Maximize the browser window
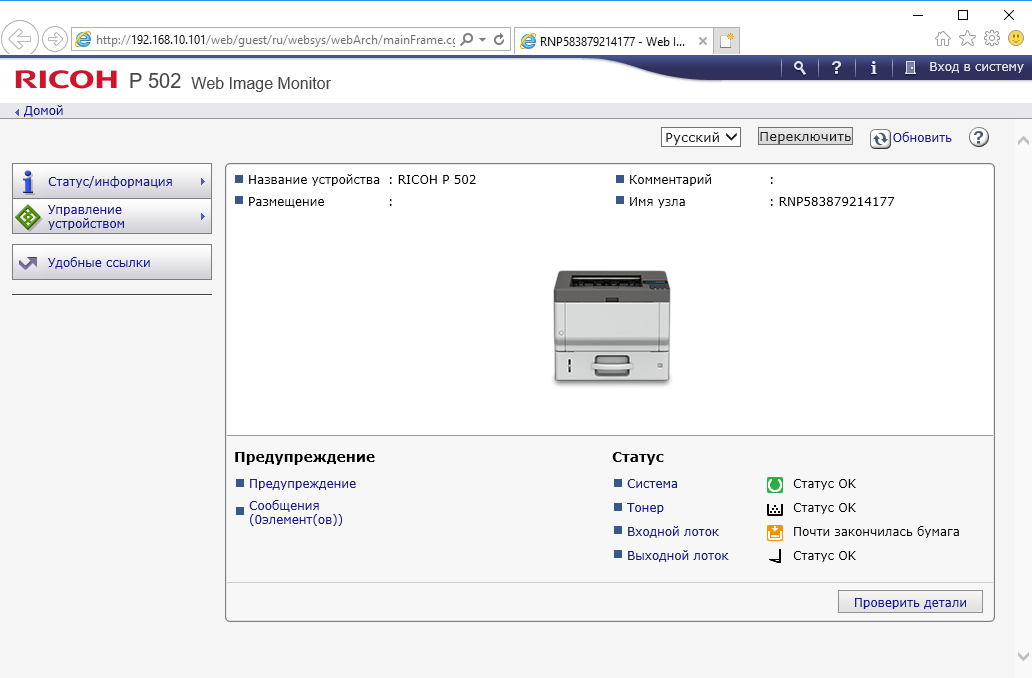Screen dimensions: 1032x678 pos(963,14)
